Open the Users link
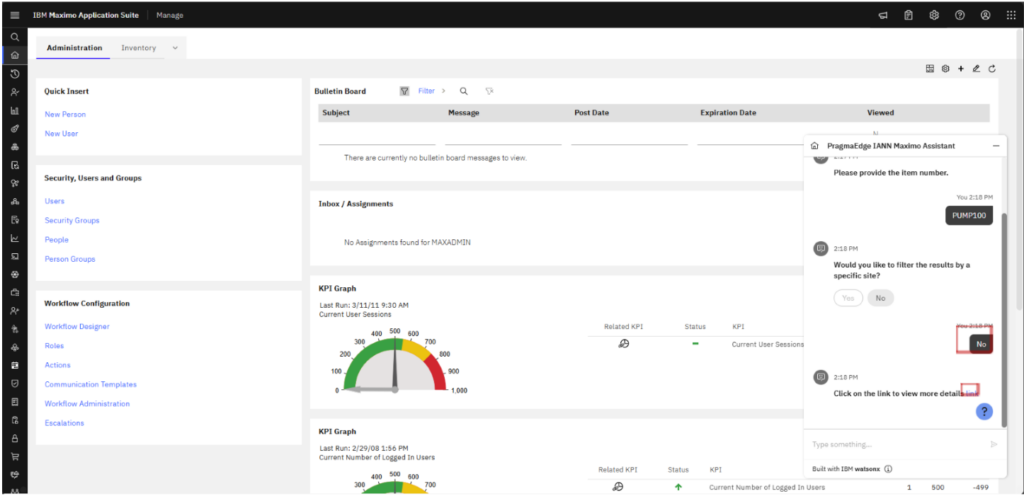Screen dimensions: 1024x496 [x=54, y=201]
